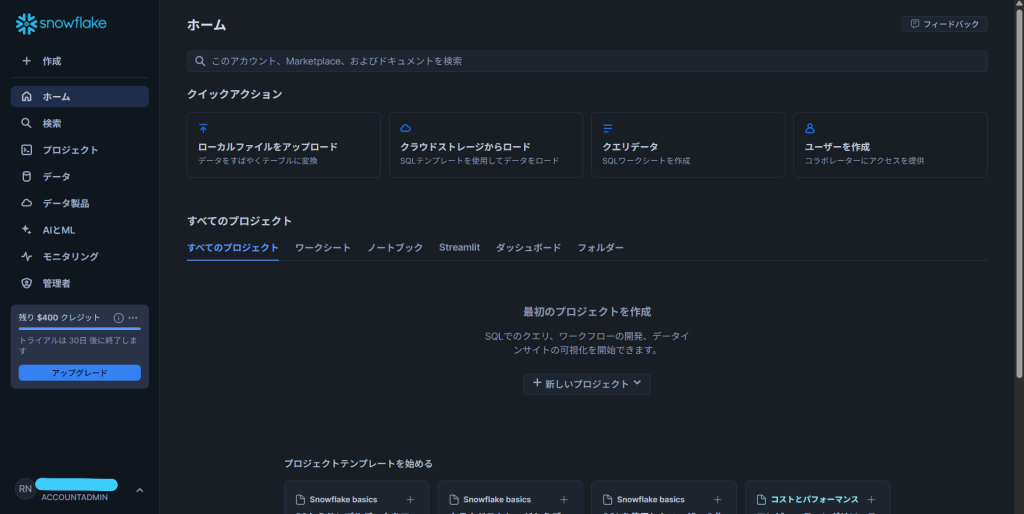This screenshot has height=514, width=1024.
Task: Switch to the フォルダー tab
Action: click(600, 248)
